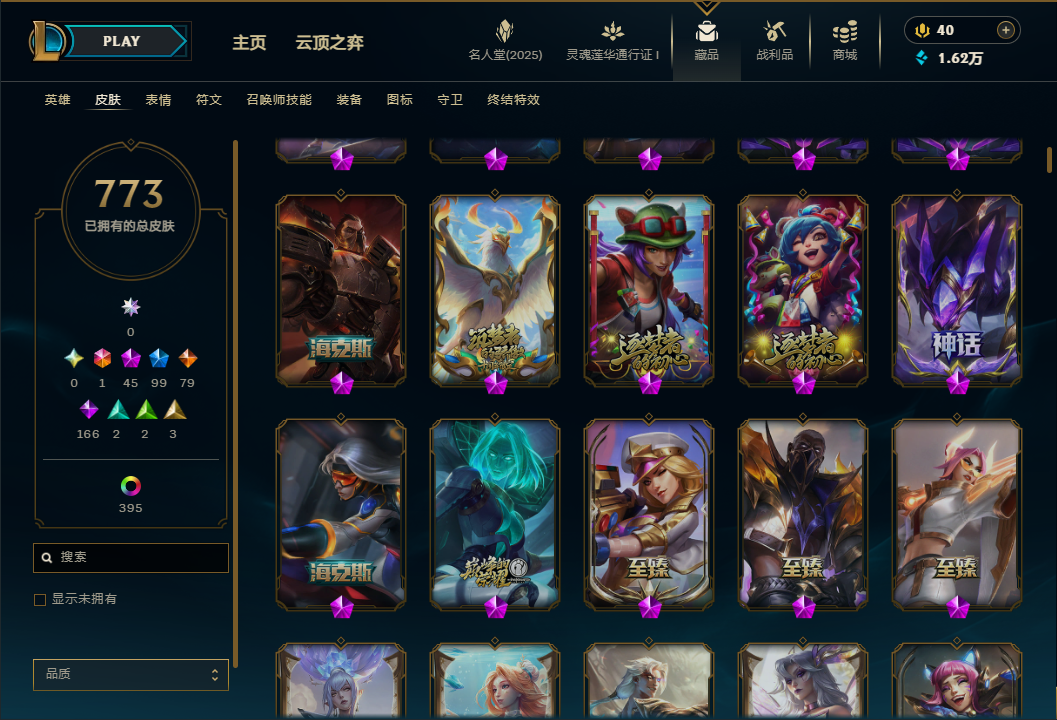The width and height of the screenshot is (1057, 720).
Task: Open the 藏品 collection bag icon
Action: tap(706, 32)
